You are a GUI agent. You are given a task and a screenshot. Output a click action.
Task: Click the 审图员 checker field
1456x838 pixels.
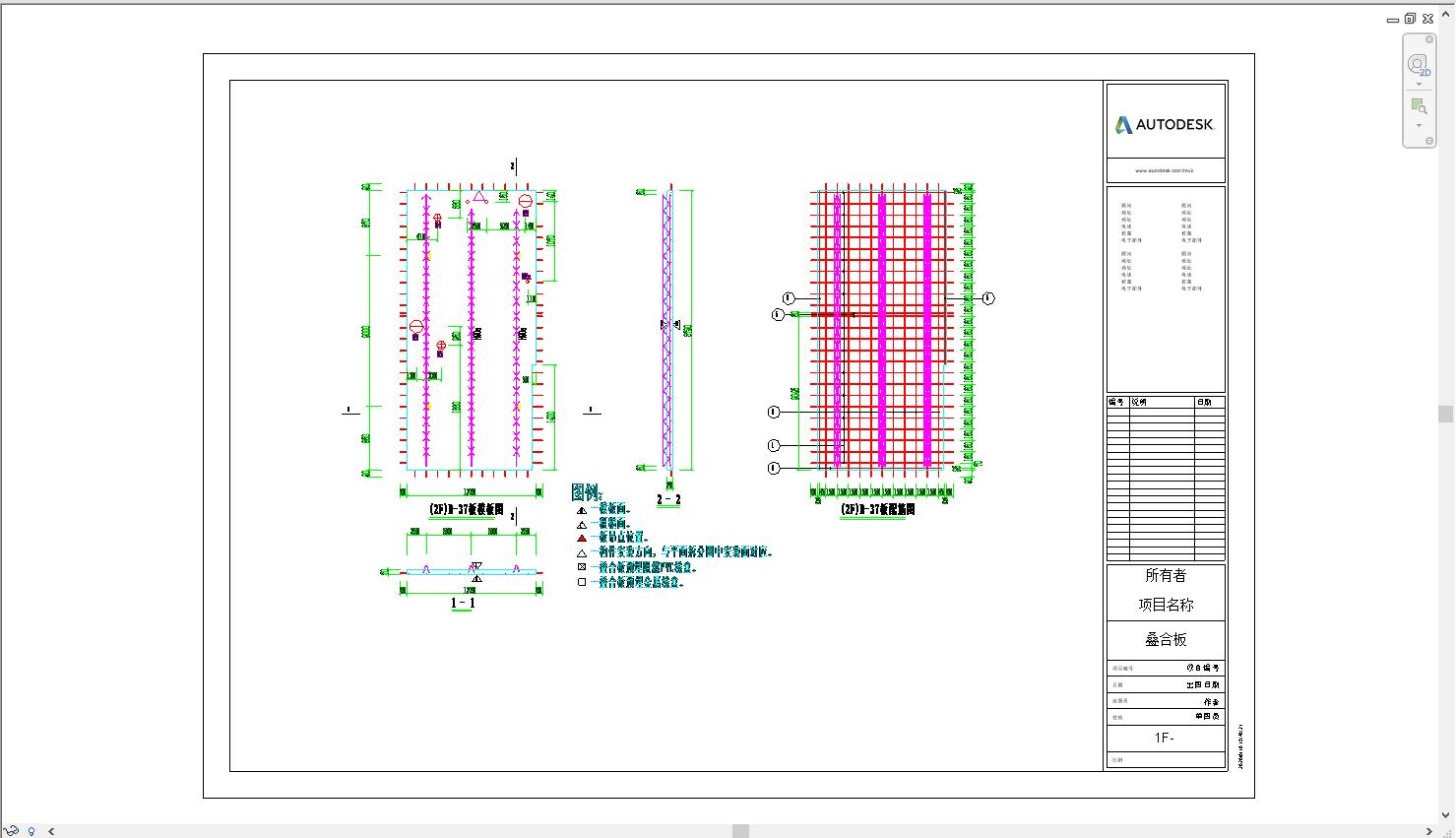click(1208, 717)
